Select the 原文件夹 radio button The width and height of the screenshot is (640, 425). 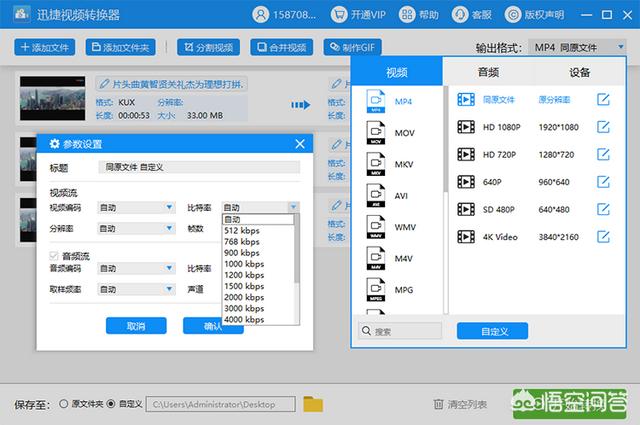(64, 404)
